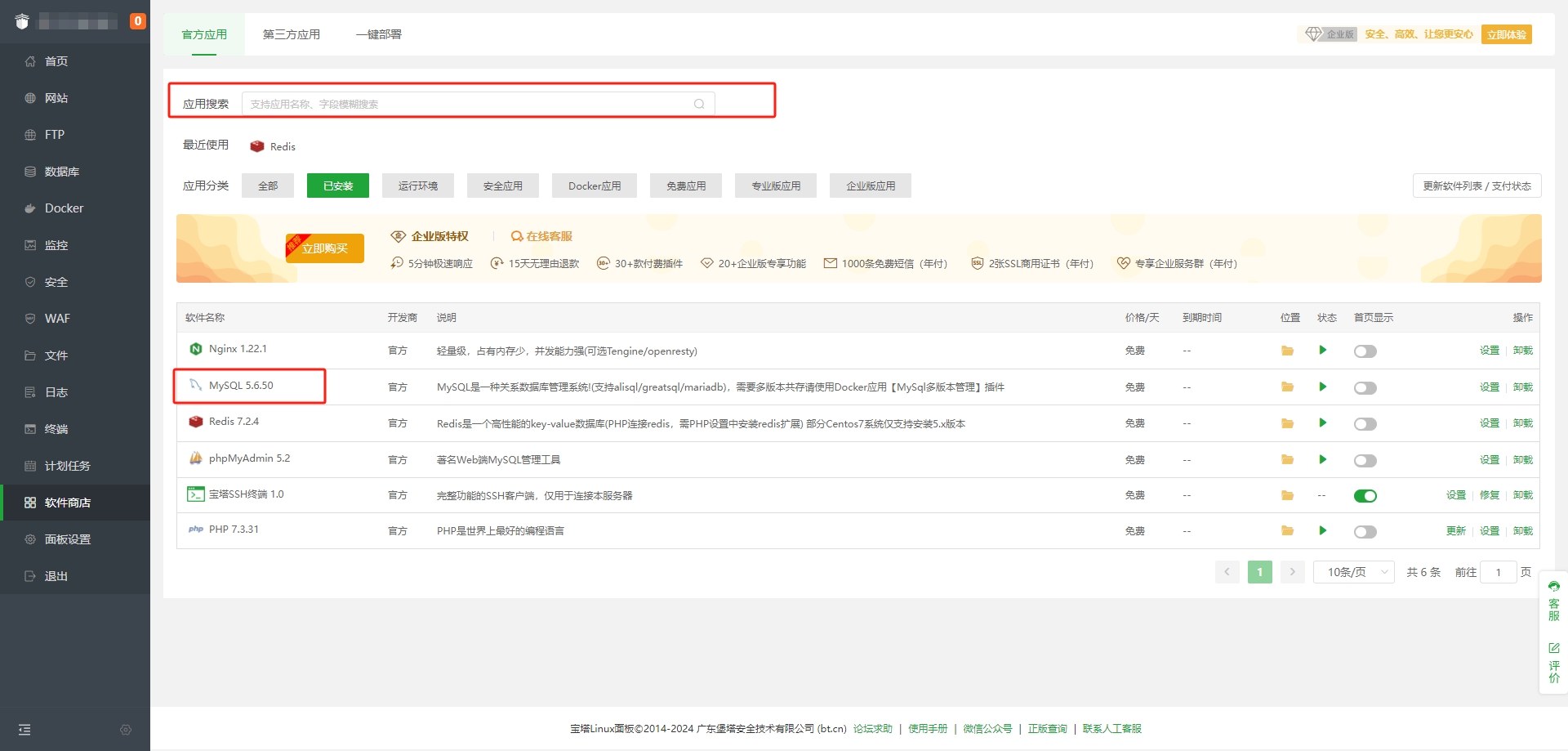
Task: Click 在线客服 link in banner
Action: click(541, 236)
